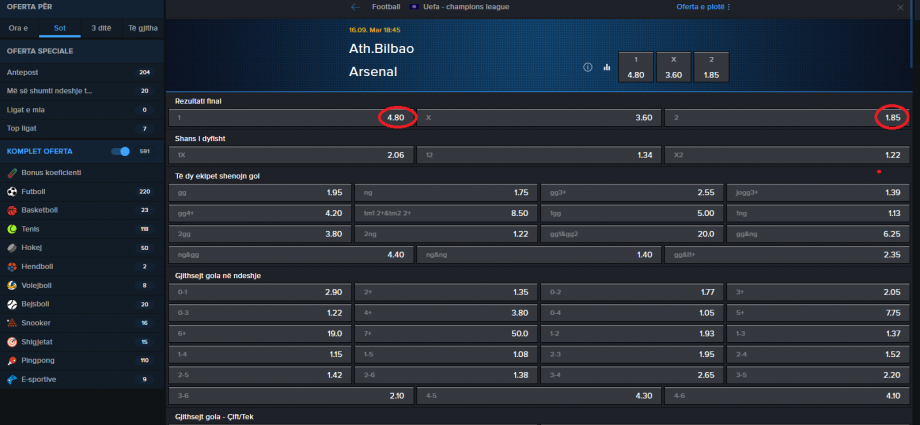Select total goals 4+ at 3.80
This screenshot has height=425, width=920.
pos(446,313)
